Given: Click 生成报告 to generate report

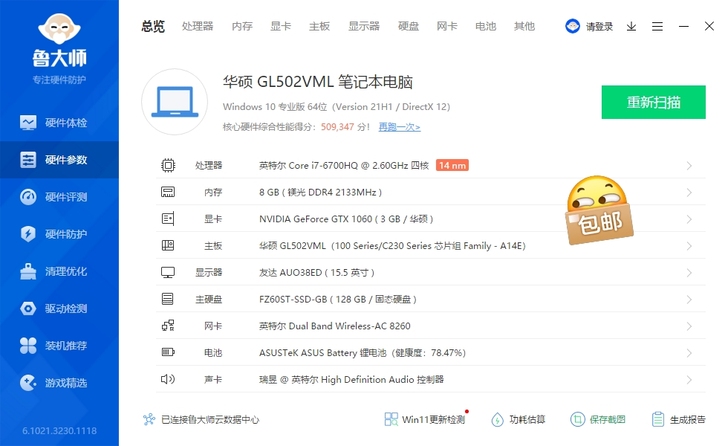Looking at the screenshot, I should click(x=678, y=420).
